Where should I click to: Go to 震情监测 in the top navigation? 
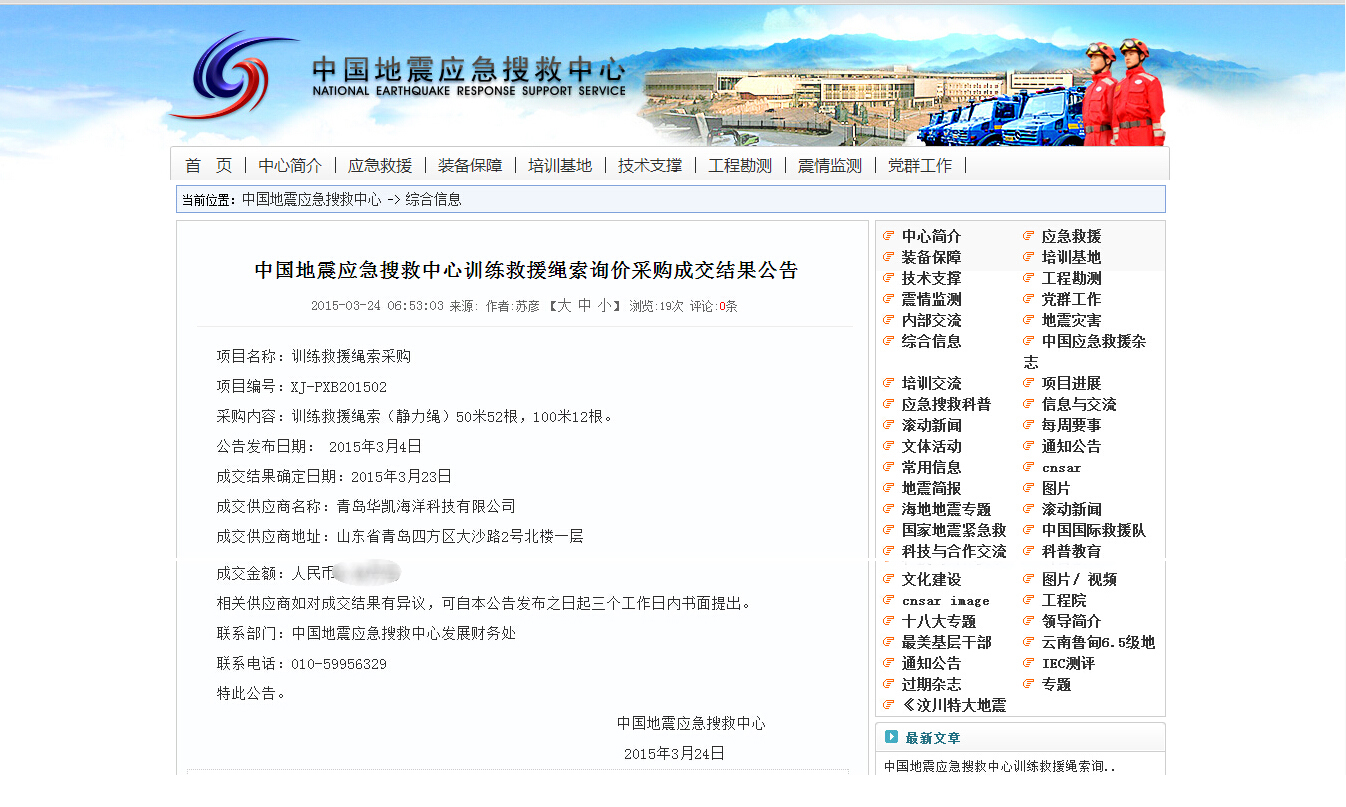829,166
